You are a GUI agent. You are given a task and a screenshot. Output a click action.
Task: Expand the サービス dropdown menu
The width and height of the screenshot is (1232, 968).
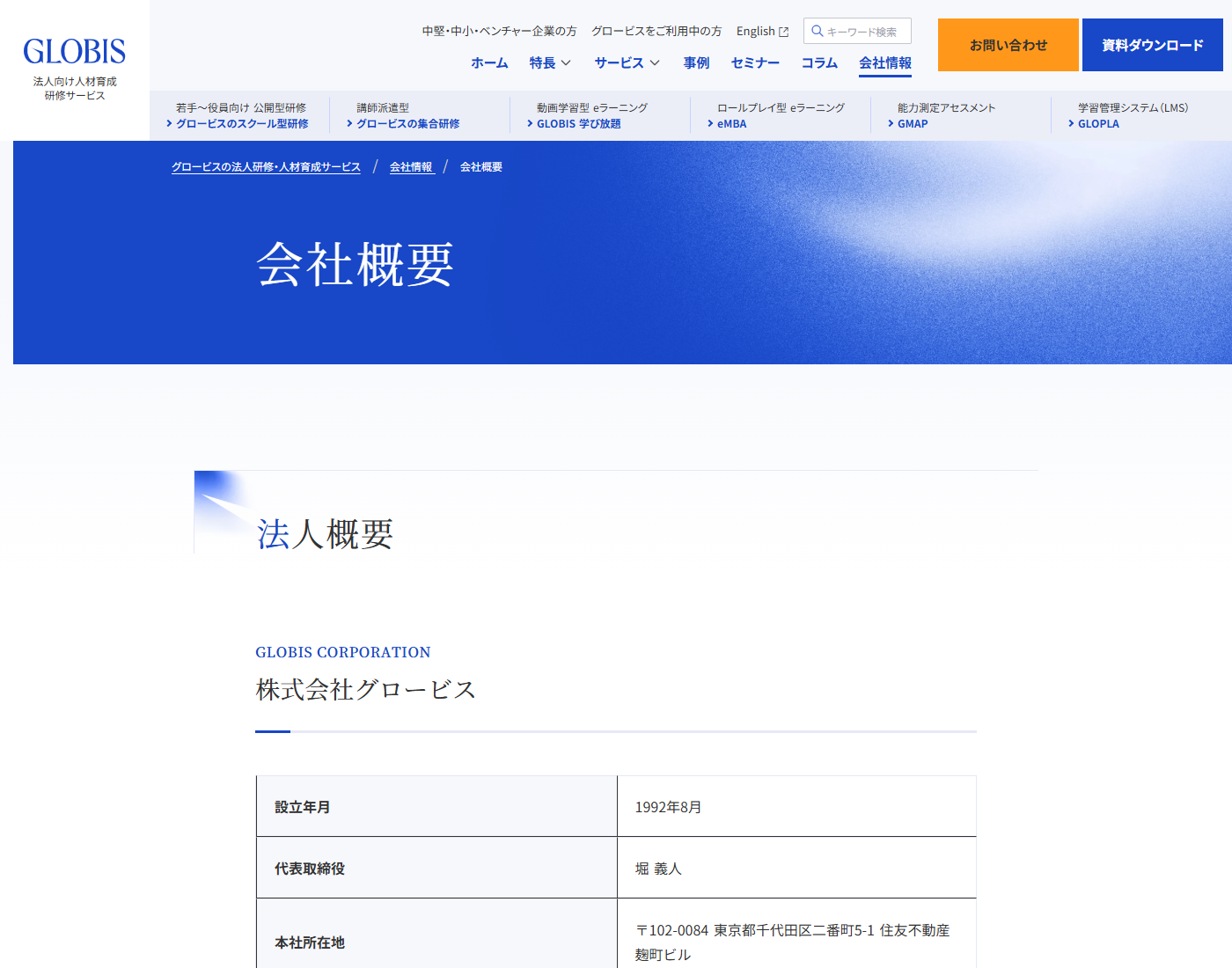[x=627, y=62]
